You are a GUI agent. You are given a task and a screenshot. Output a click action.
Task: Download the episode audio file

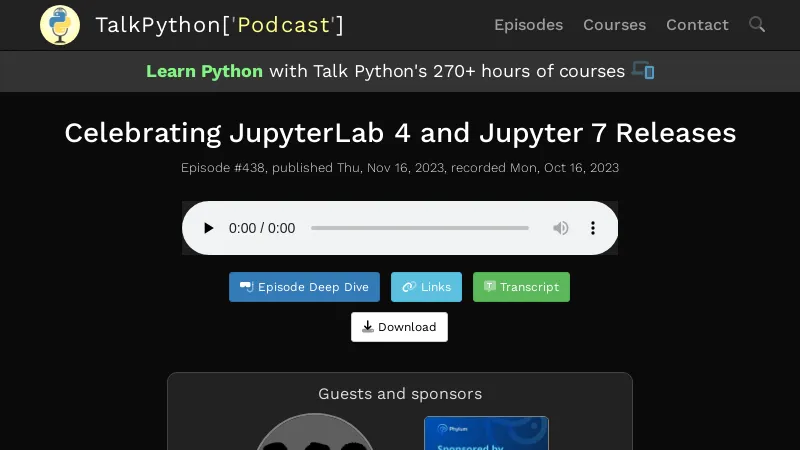[x=399, y=327]
